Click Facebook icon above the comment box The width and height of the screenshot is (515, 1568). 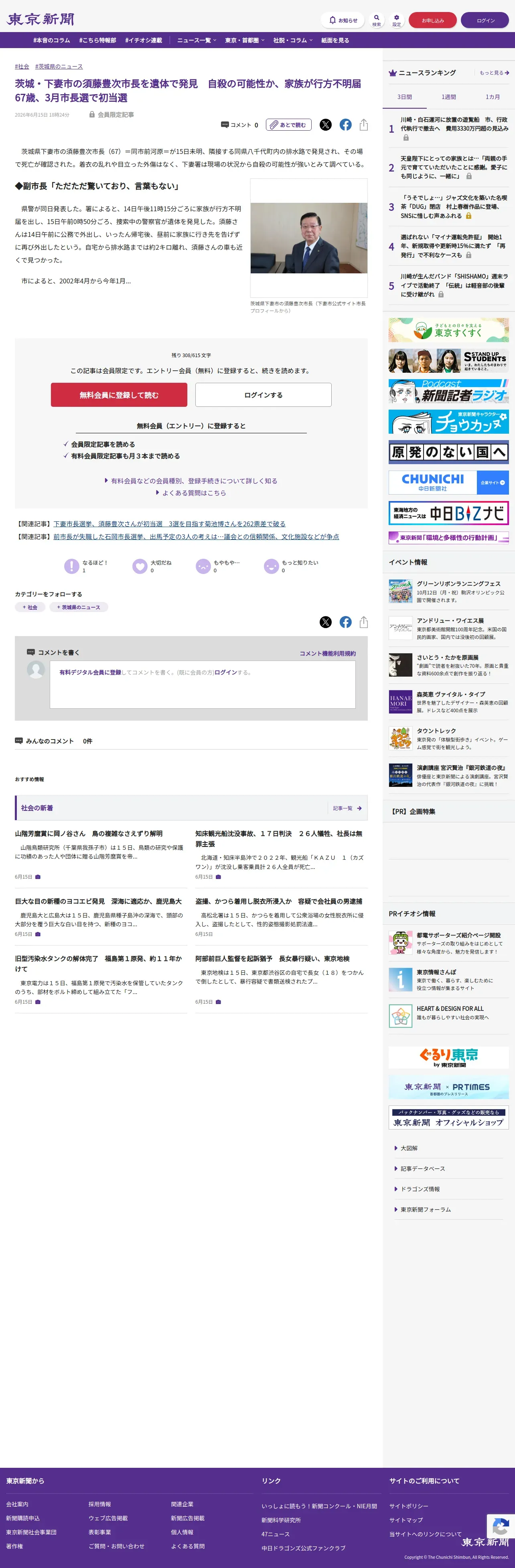(x=346, y=622)
